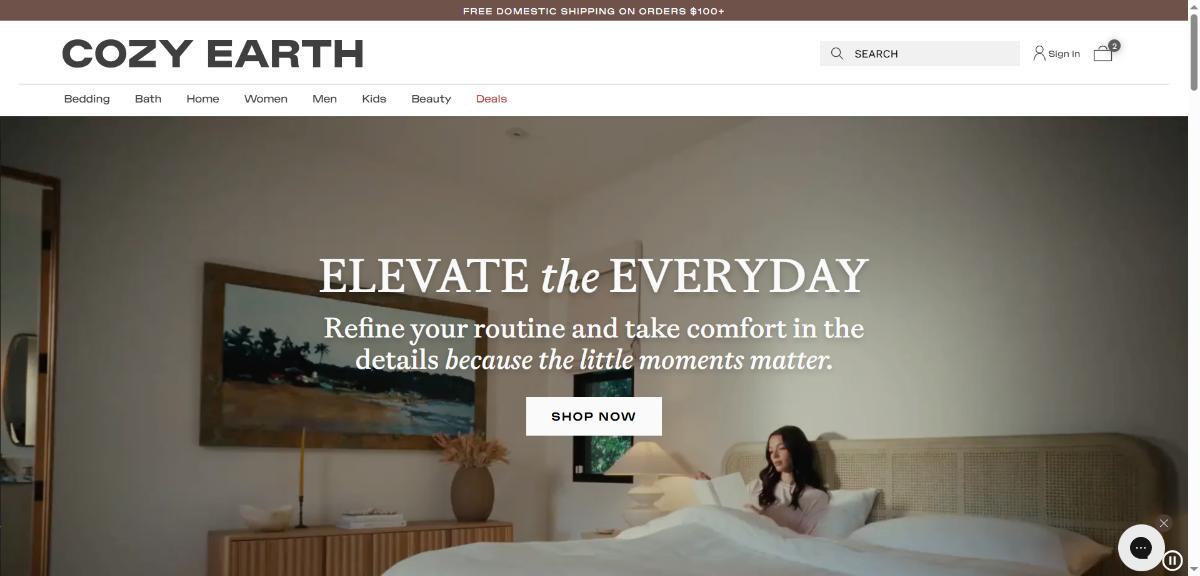Open the Kids category
This screenshot has height=576, width=1200.
pos(374,99)
